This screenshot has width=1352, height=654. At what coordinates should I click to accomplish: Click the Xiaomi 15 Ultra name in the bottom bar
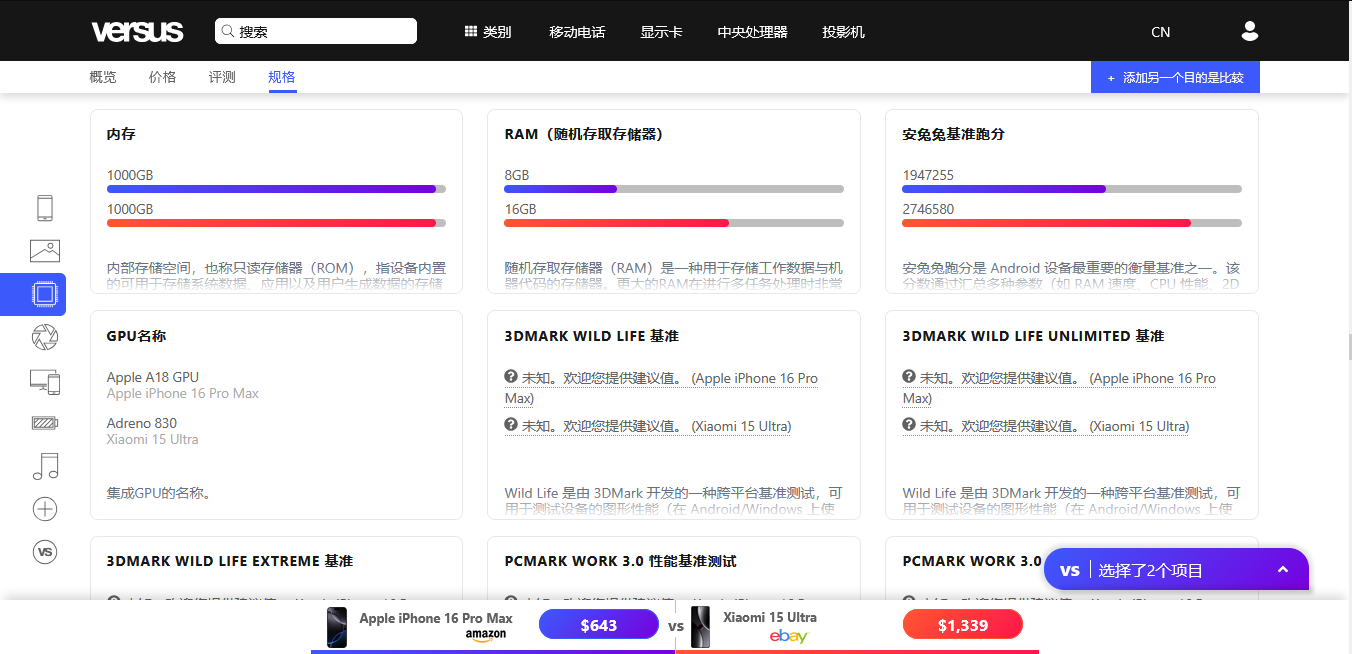click(770, 617)
